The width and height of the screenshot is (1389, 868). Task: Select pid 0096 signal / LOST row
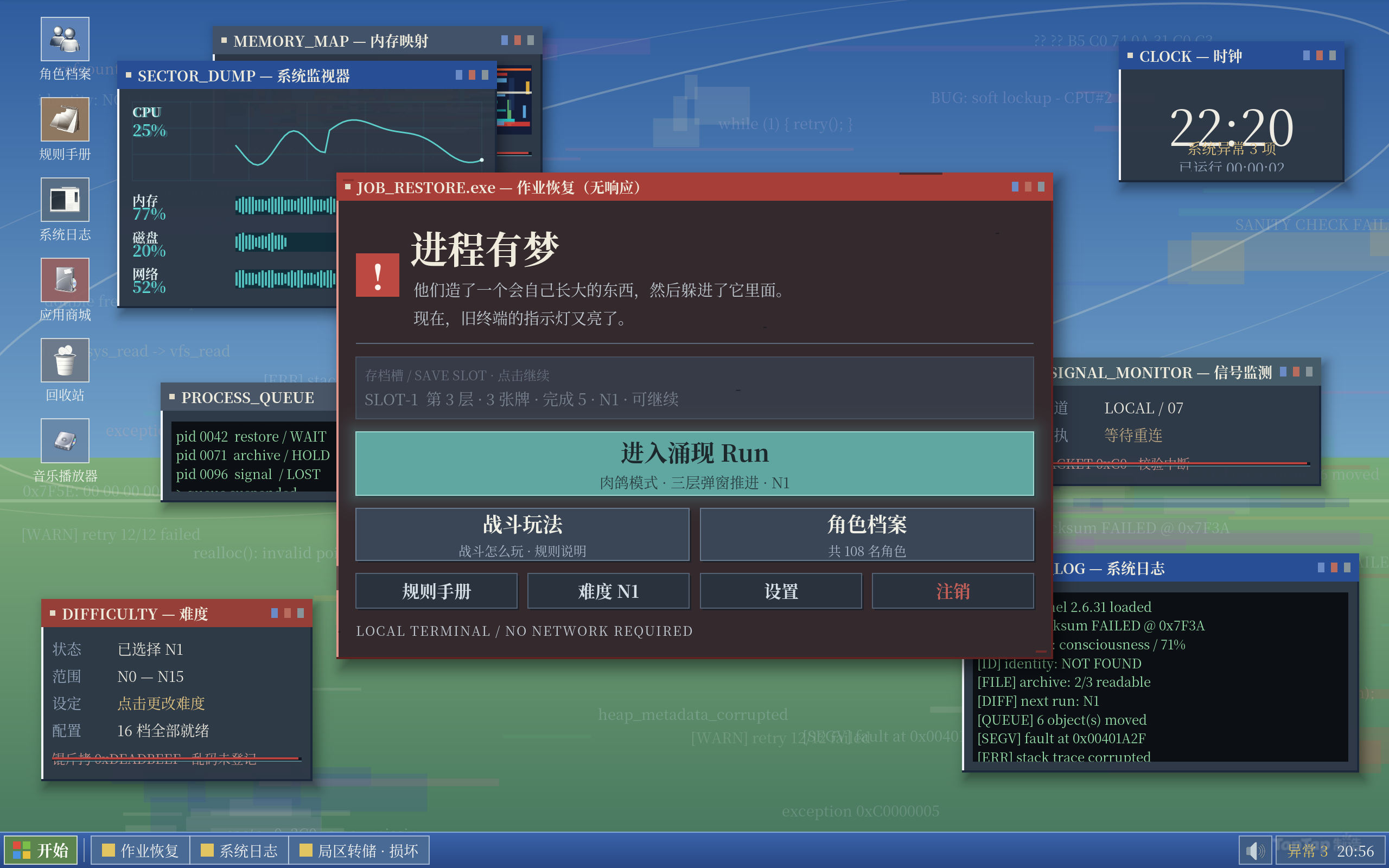tap(249, 474)
